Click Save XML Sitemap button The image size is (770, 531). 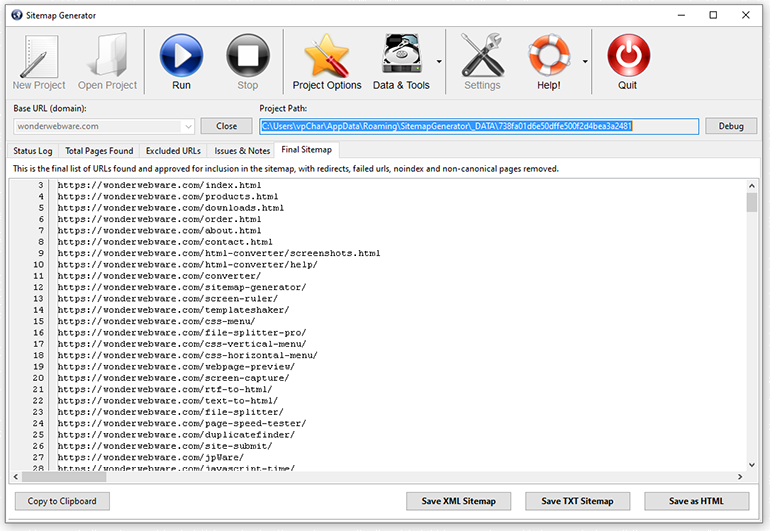pyautogui.click(x=458, y=501)
